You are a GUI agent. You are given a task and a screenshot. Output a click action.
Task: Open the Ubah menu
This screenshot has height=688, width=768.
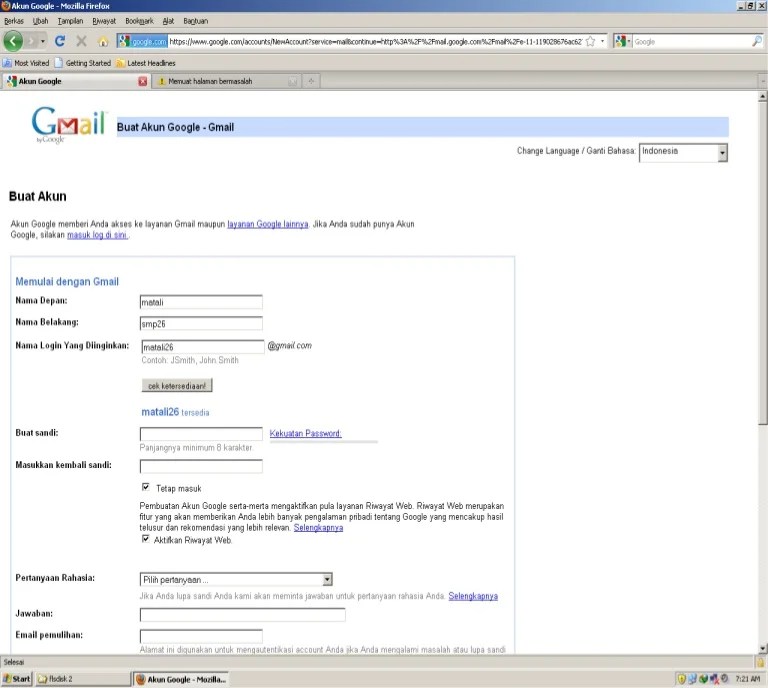[x=40, y=21]
